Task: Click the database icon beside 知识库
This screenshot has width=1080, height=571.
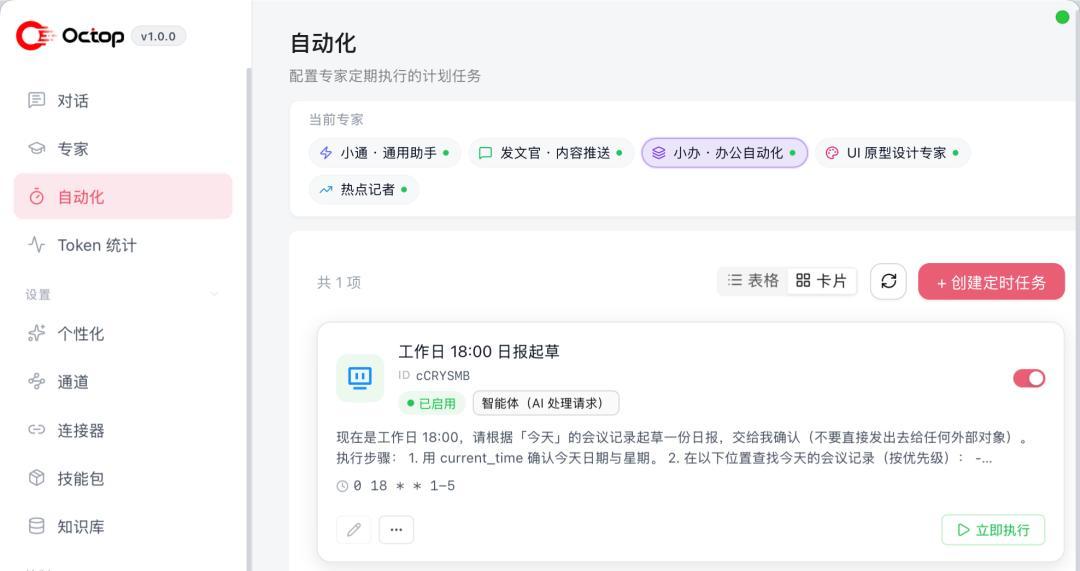Action: click(x=37, y=526)
